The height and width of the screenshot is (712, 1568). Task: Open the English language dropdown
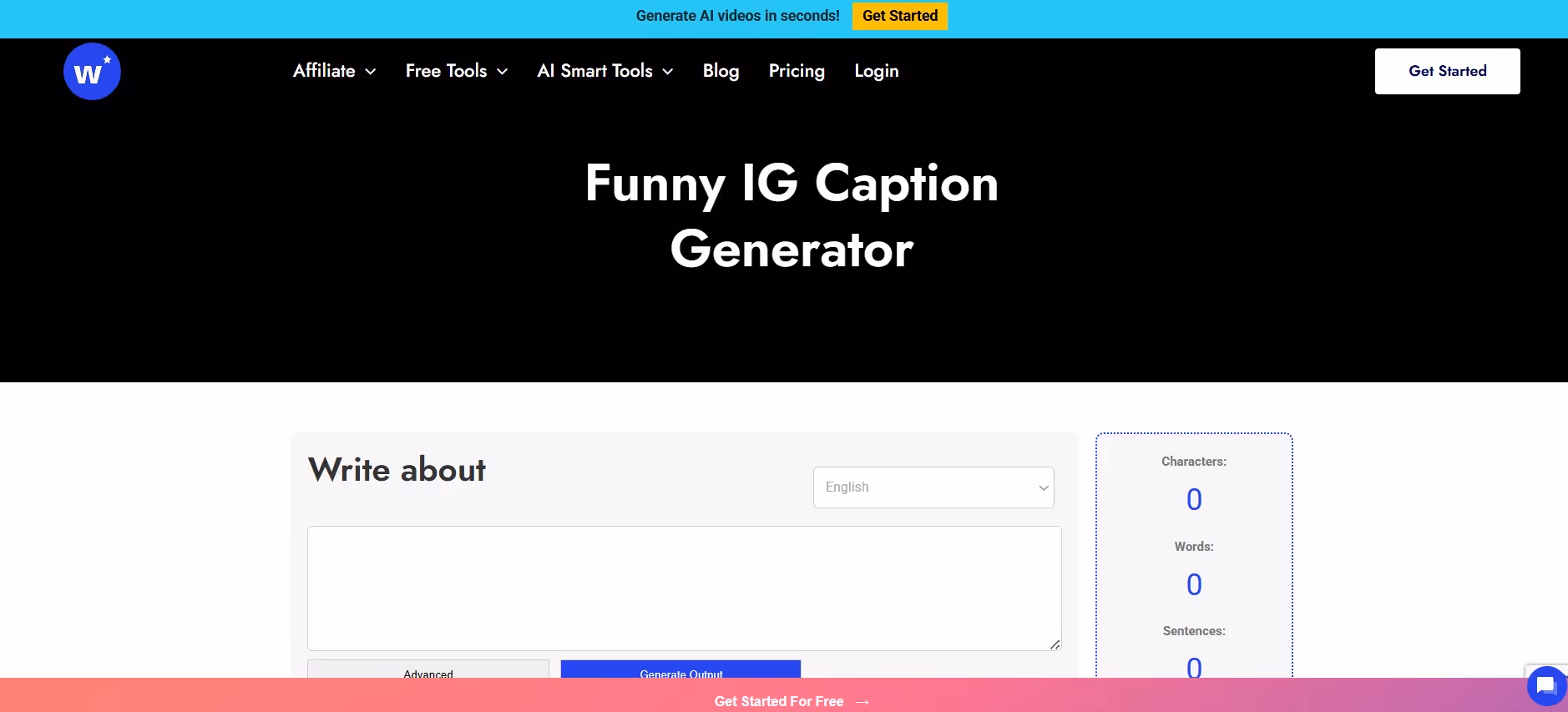coord(933,487)
